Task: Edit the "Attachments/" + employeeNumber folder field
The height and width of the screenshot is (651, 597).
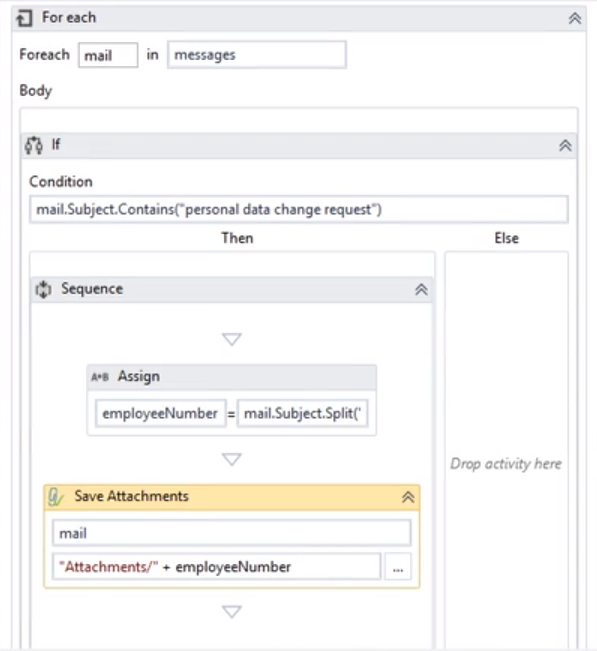Action: click(216, 567)
